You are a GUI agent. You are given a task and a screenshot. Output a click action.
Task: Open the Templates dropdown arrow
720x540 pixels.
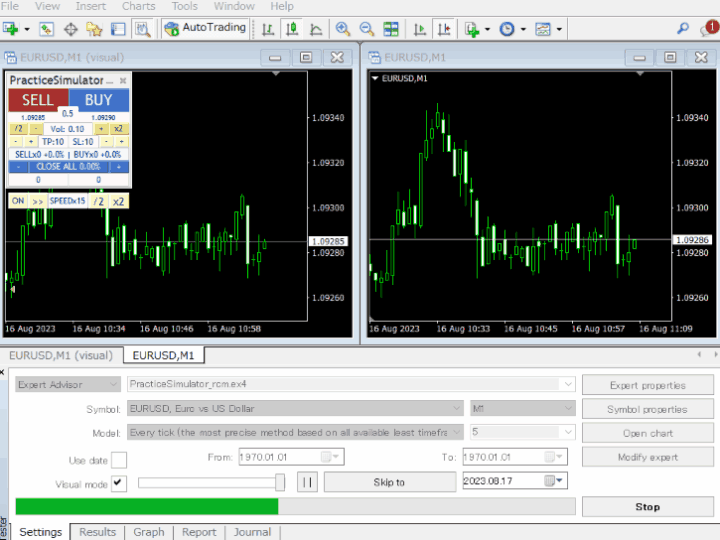[x=559, y=29]
